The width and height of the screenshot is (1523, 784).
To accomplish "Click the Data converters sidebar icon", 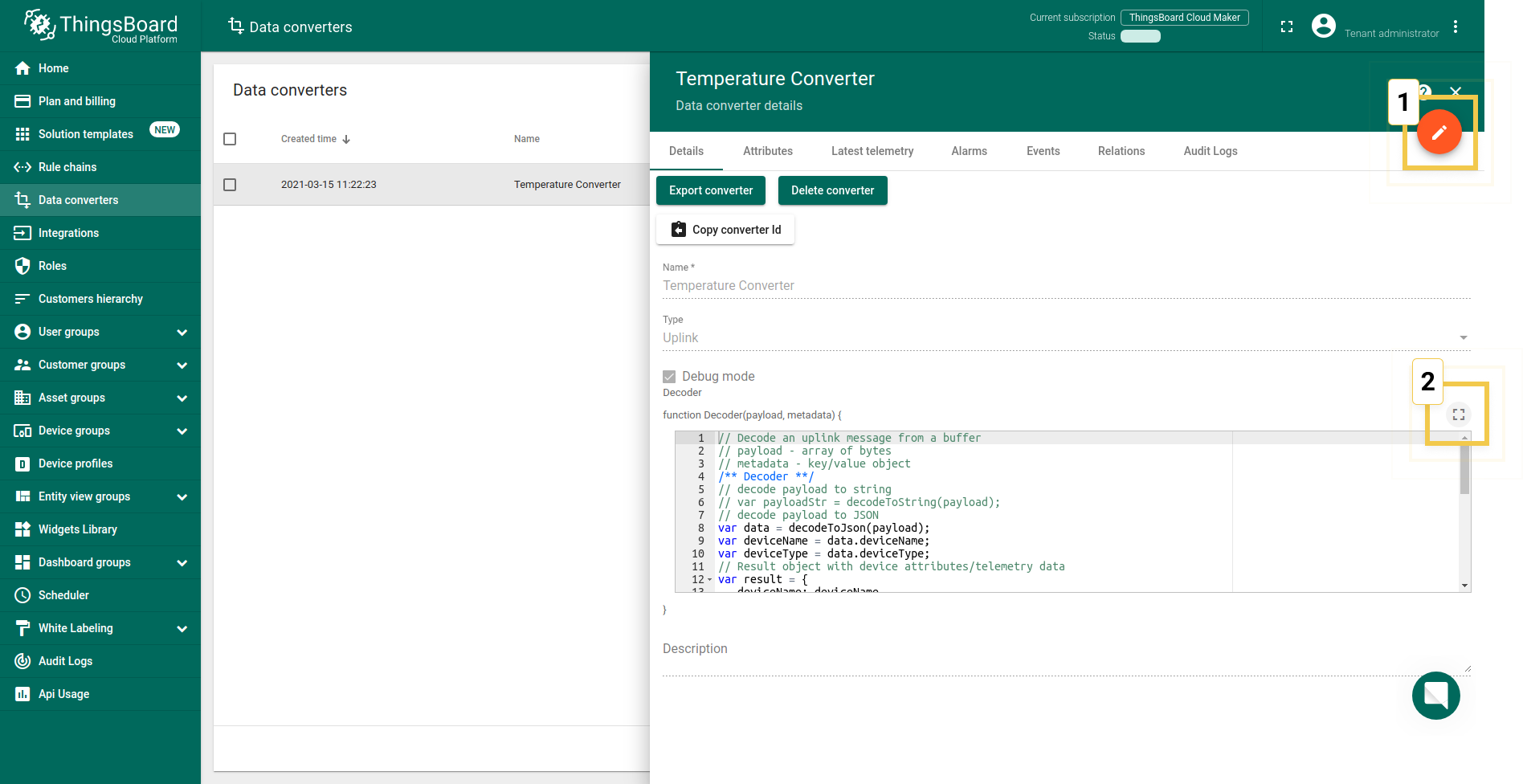I will pos(22,200).
